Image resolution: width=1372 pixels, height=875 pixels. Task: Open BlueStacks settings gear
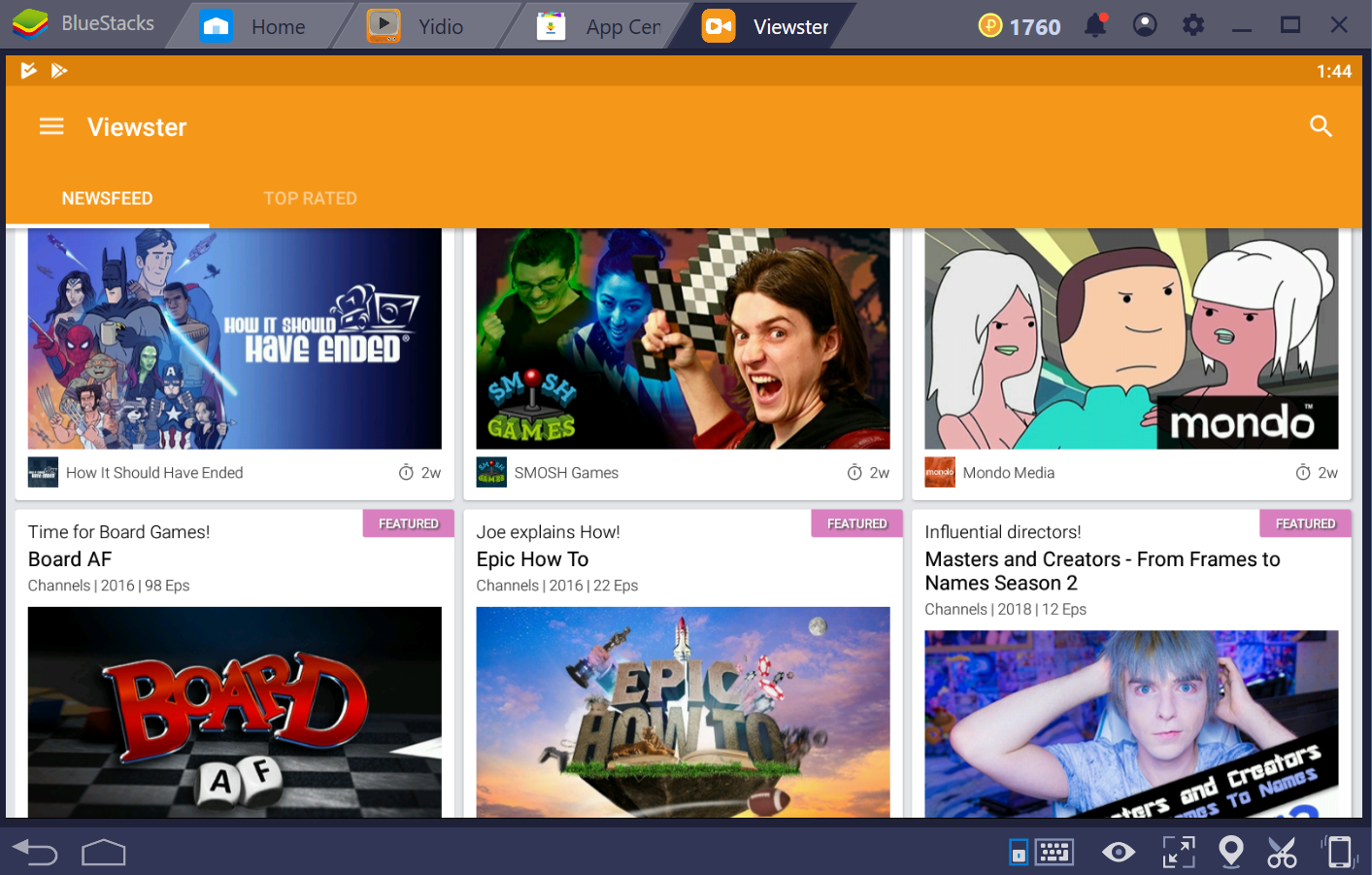[1193, 25]
